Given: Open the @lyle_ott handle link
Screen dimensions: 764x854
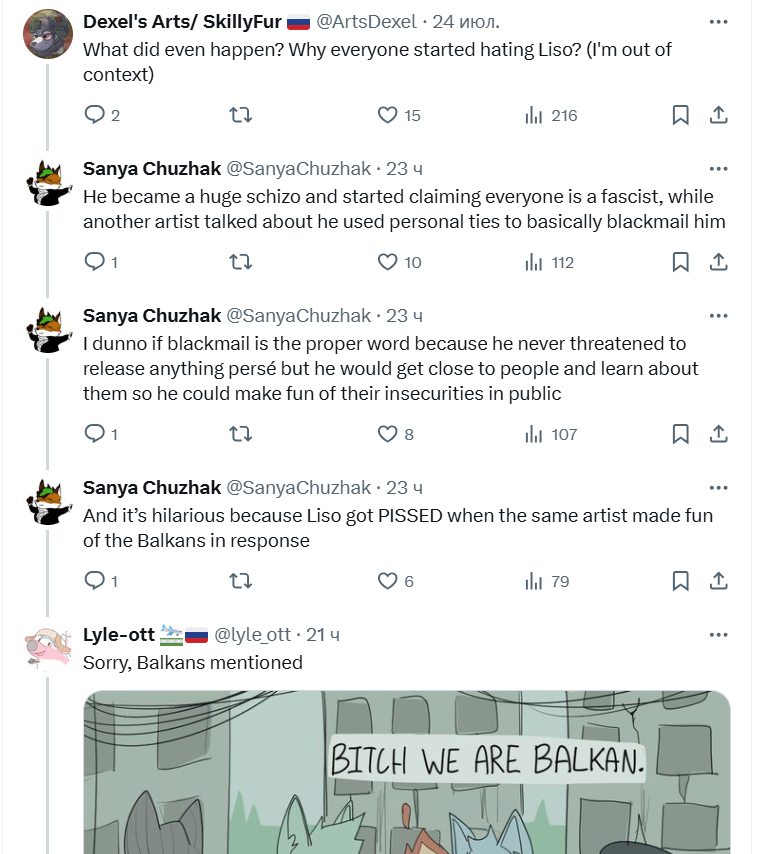Looking at the screenshot, I should (252, 635).
